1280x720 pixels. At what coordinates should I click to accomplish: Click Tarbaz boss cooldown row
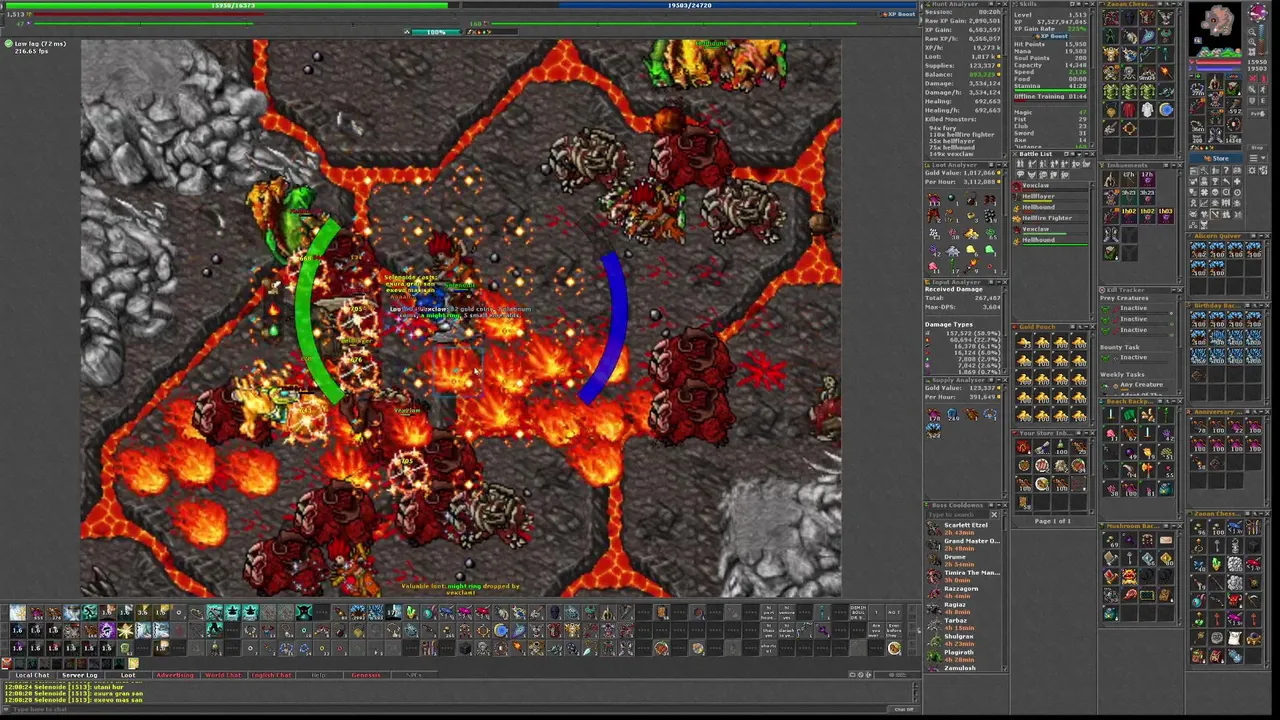(962, 624)
